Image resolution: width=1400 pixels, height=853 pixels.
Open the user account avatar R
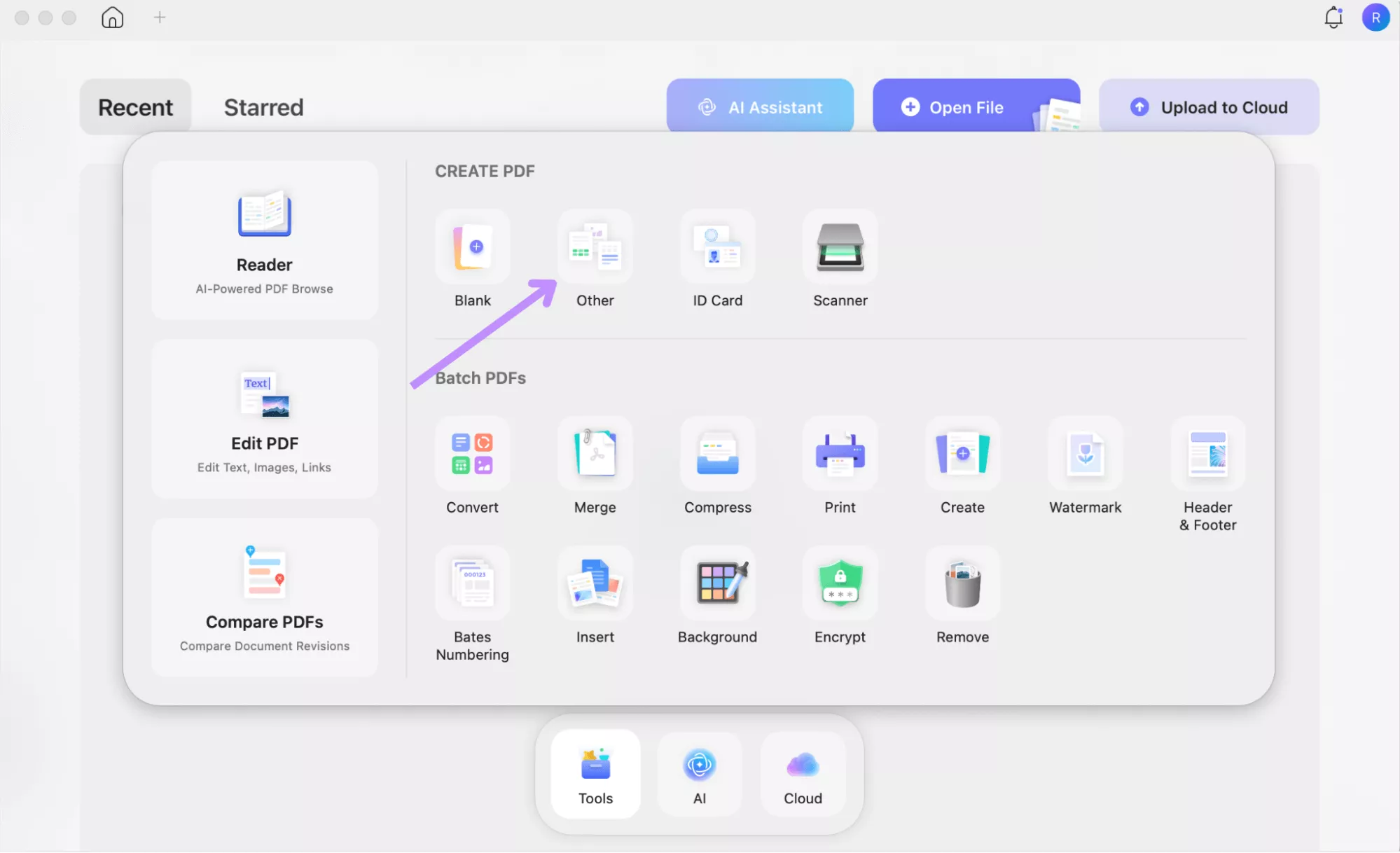tap(1375, 18)
